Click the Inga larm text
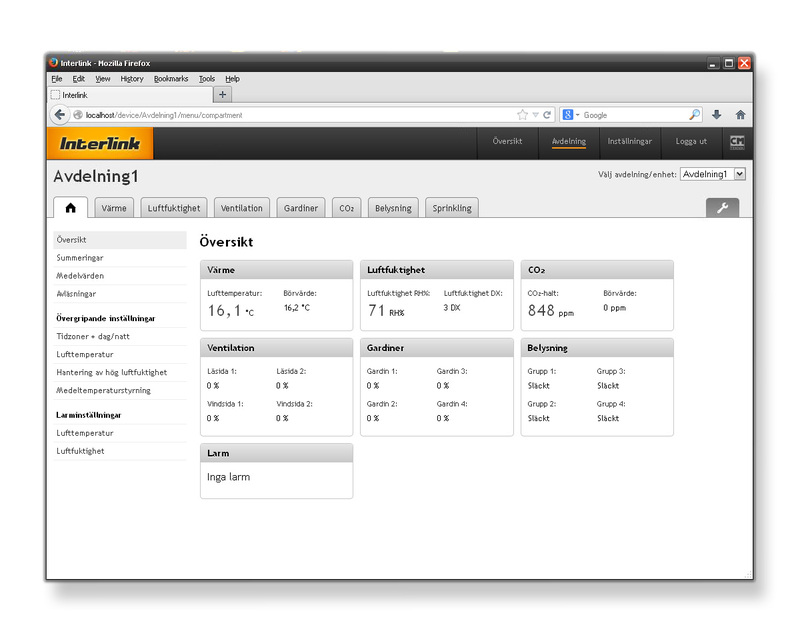This screenshot has height=633, width=800. [x=229, y=477]
